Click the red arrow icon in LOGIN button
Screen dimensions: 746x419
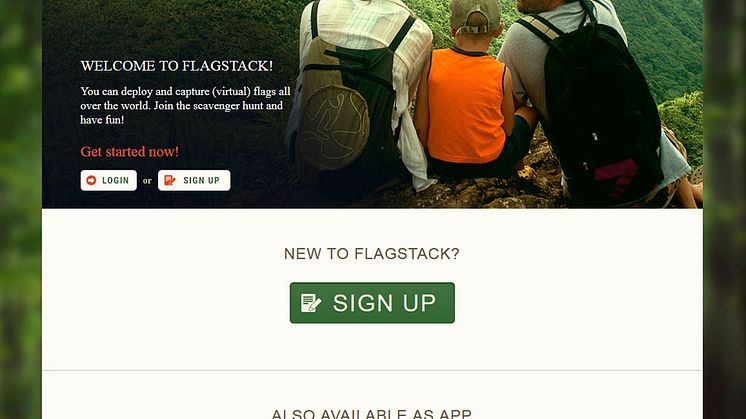click(x=91, y=180)
